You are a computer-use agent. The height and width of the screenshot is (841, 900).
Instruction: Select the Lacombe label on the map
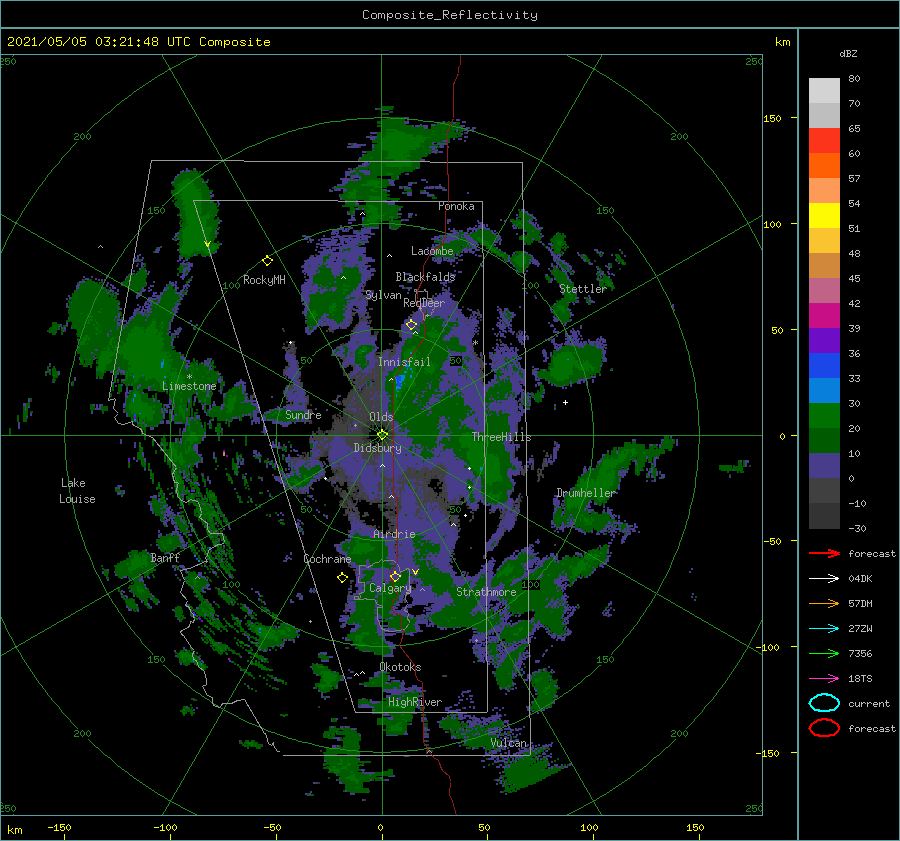point(432,251)
